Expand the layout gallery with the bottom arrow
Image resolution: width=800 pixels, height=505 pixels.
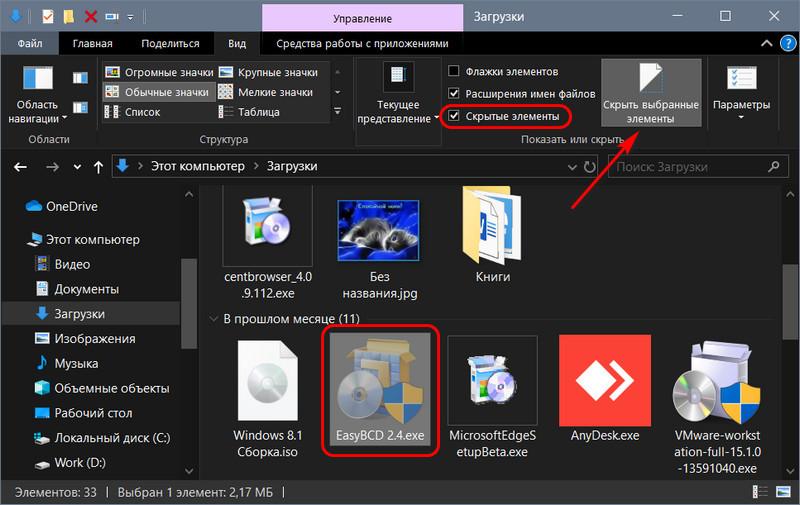(x=337, y=111)
